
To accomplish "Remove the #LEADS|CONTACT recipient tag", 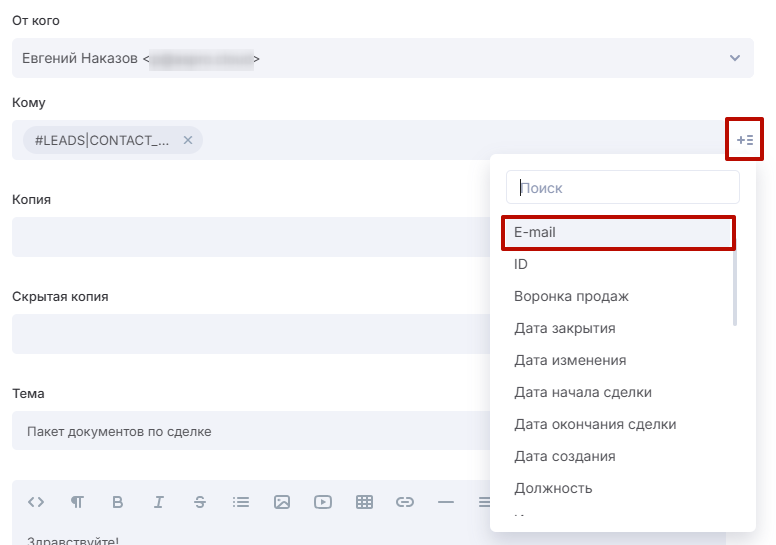I will tap(187, 140).
